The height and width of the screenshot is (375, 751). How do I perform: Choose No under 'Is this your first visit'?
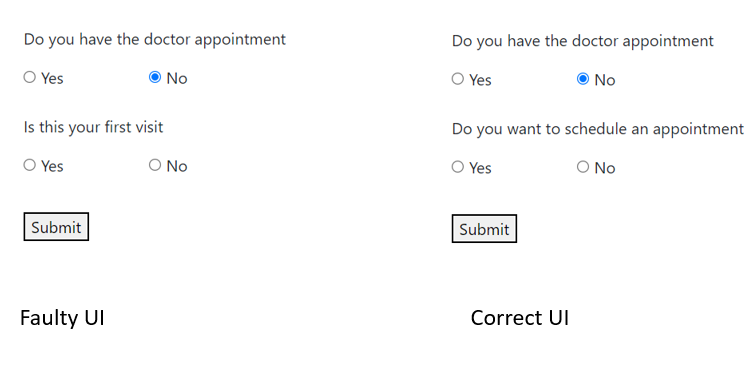155,165
